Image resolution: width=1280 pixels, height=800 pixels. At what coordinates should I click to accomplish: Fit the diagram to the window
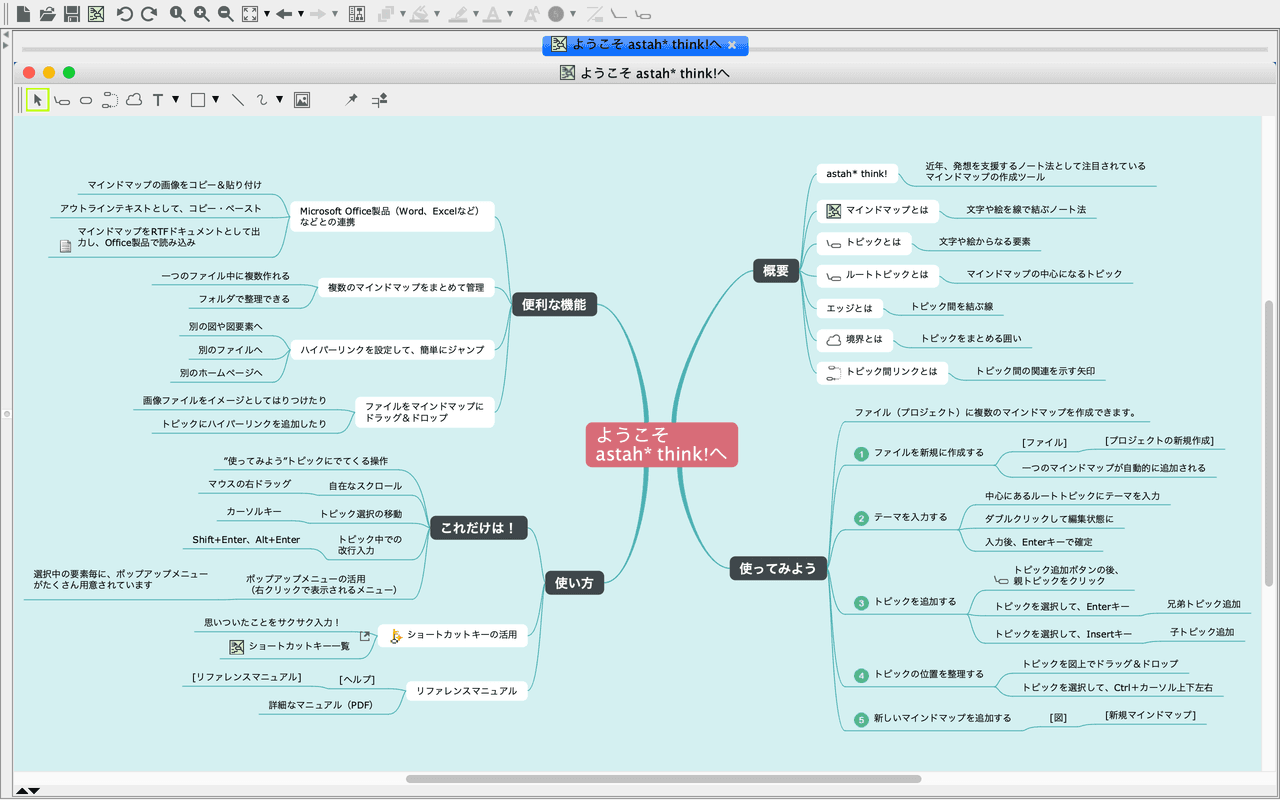251,14
